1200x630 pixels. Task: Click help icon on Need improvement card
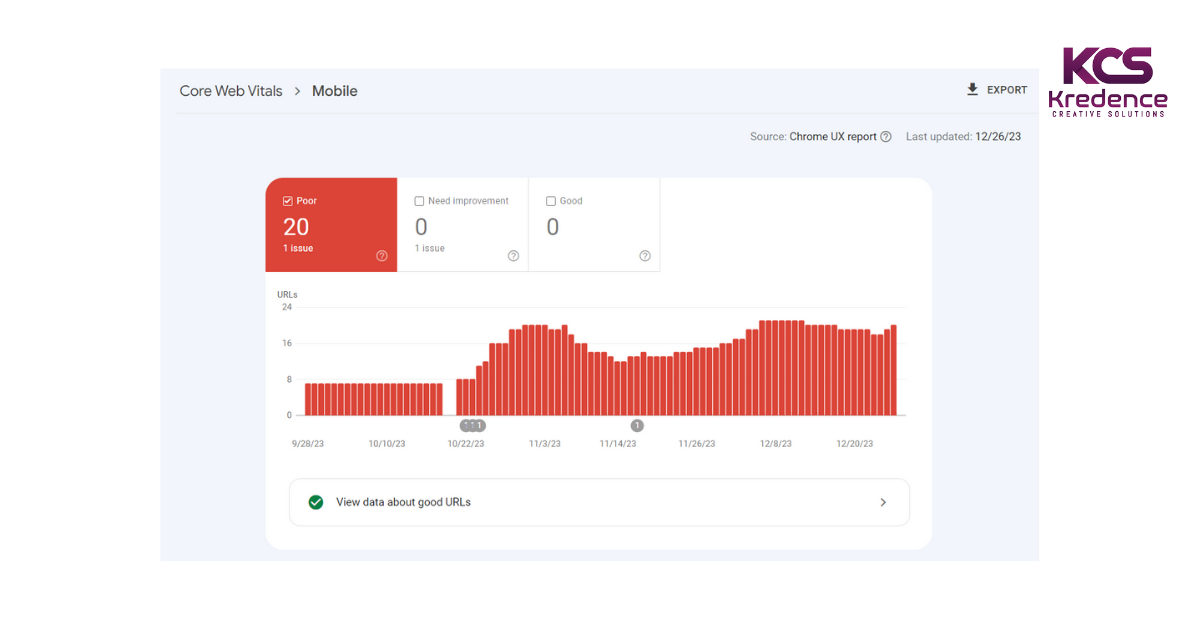click(514, 256)
